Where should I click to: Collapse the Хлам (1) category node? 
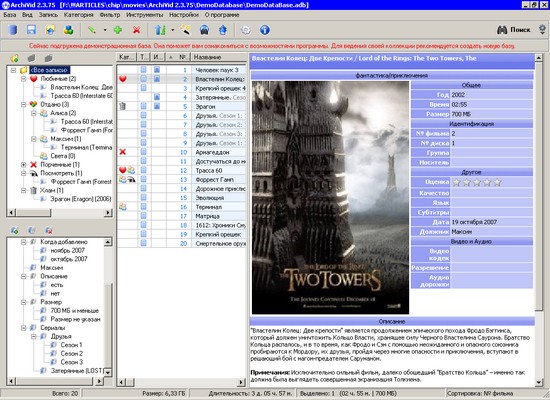point(23,191)
